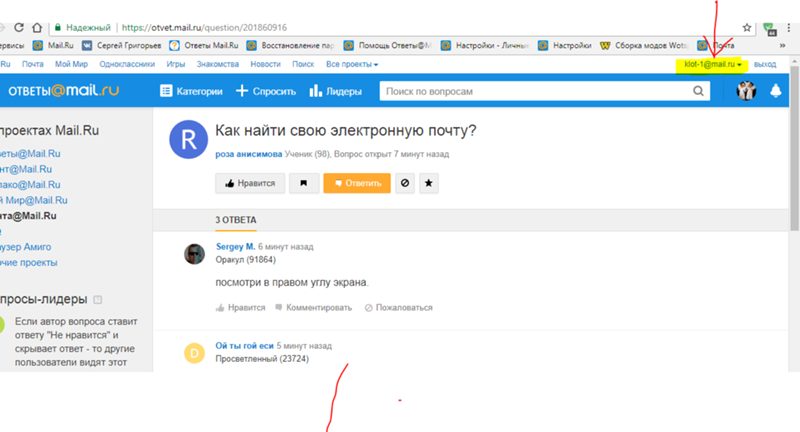Select the 3 ОТВЕТА tab

(236, 220)
